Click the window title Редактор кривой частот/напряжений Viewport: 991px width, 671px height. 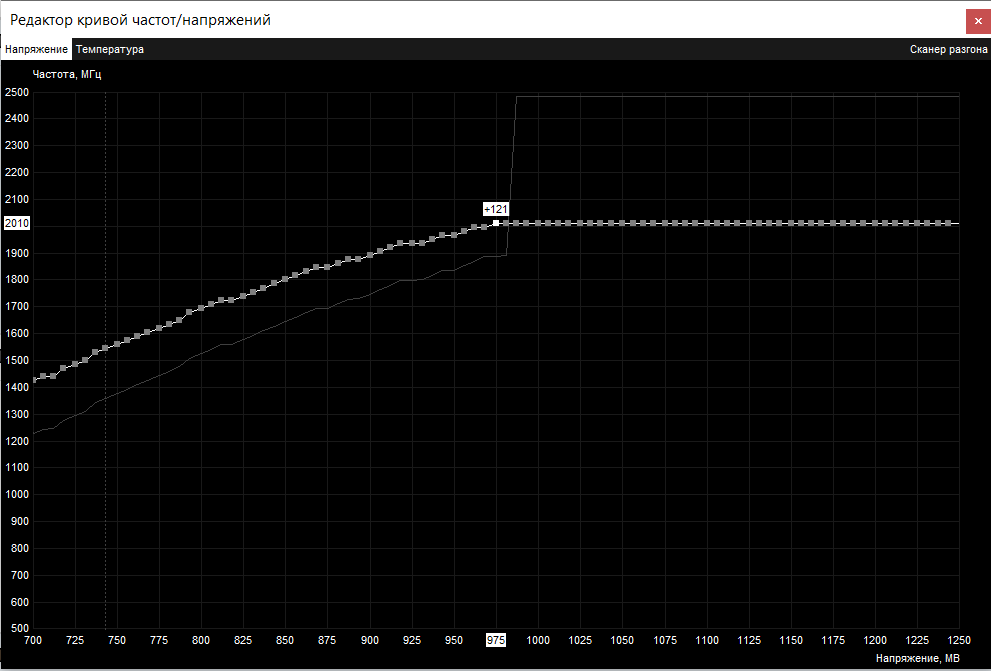click(x=140, y=20)
